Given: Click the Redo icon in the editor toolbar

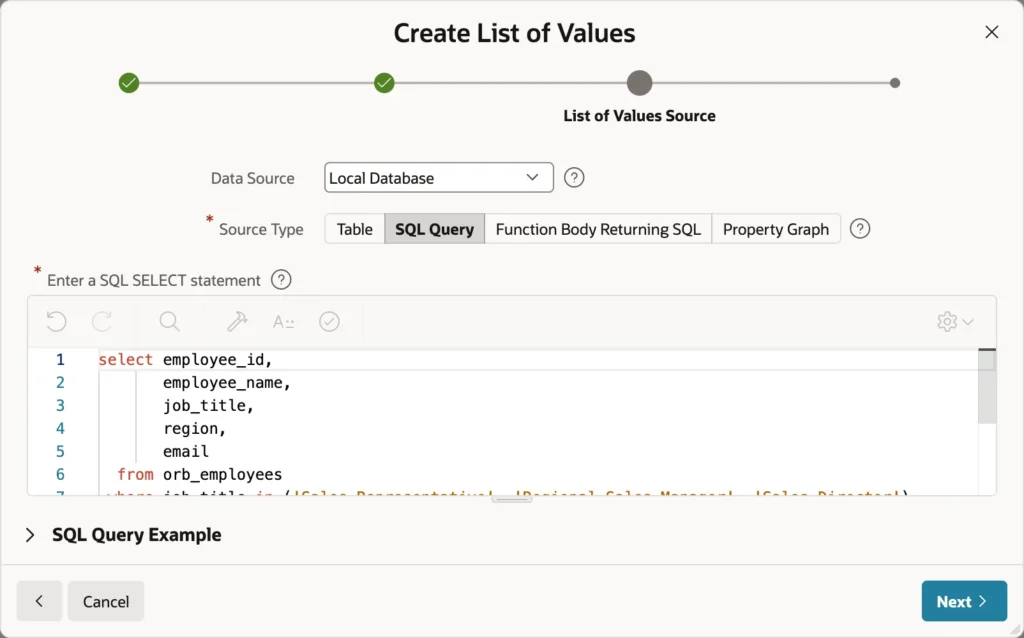Looking at the screenshot, I should pyautogui.click(x=102, y=321).
